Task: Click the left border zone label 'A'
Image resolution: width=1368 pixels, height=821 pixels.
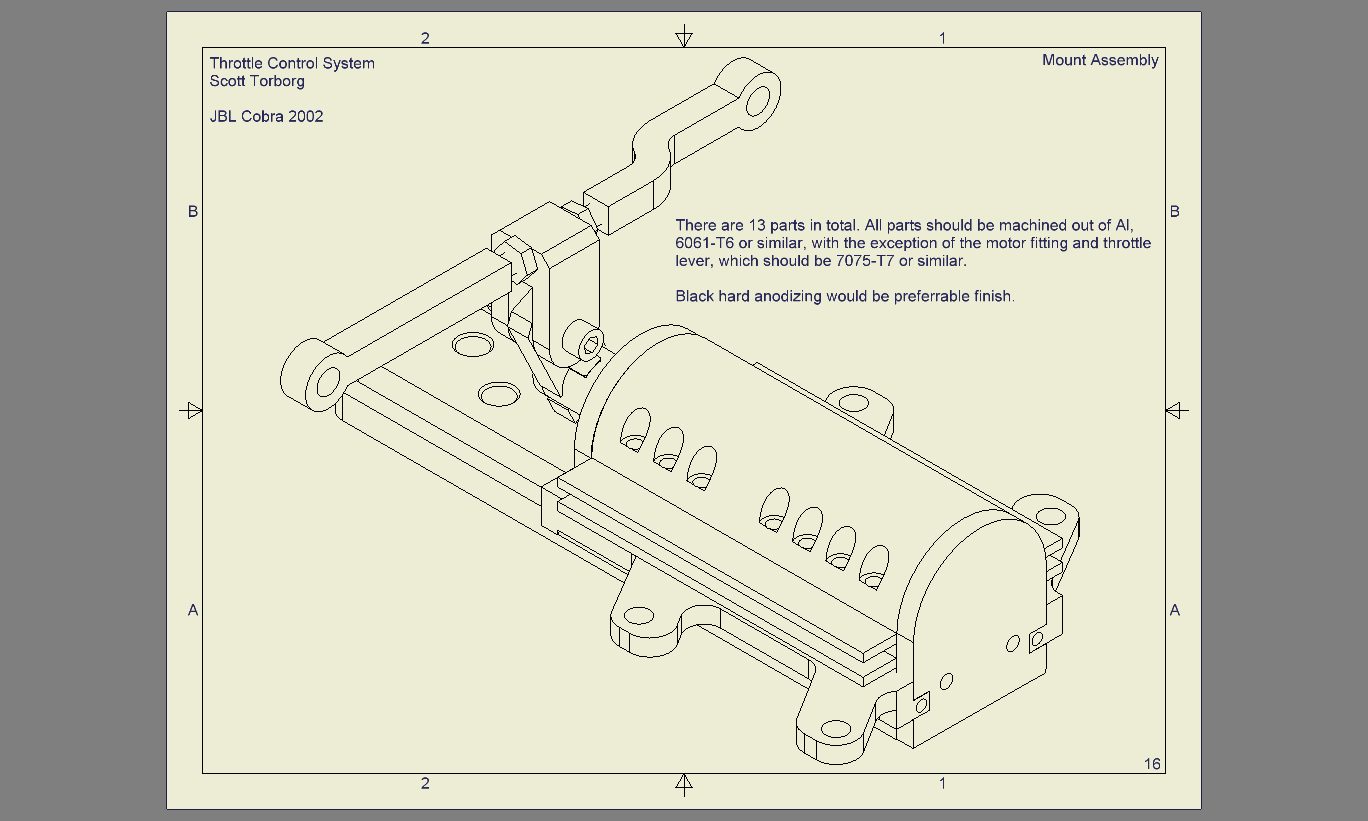Action: [x=193, y=610]
